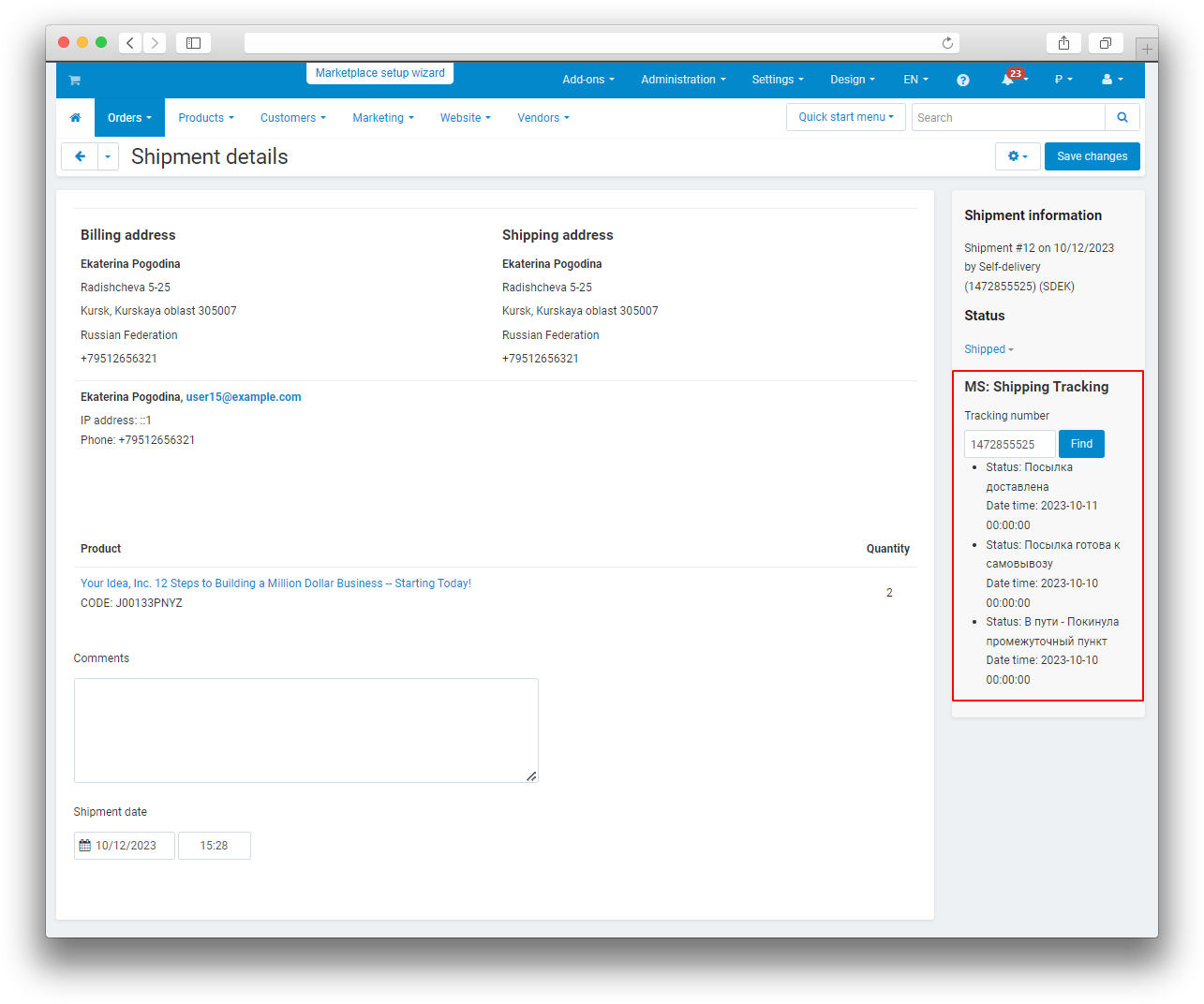This screenshot has width=1204, height=1004.
Task: Click the gear settings icon near Save changes
Action: pyautogui.click(x=1017, y=156)
